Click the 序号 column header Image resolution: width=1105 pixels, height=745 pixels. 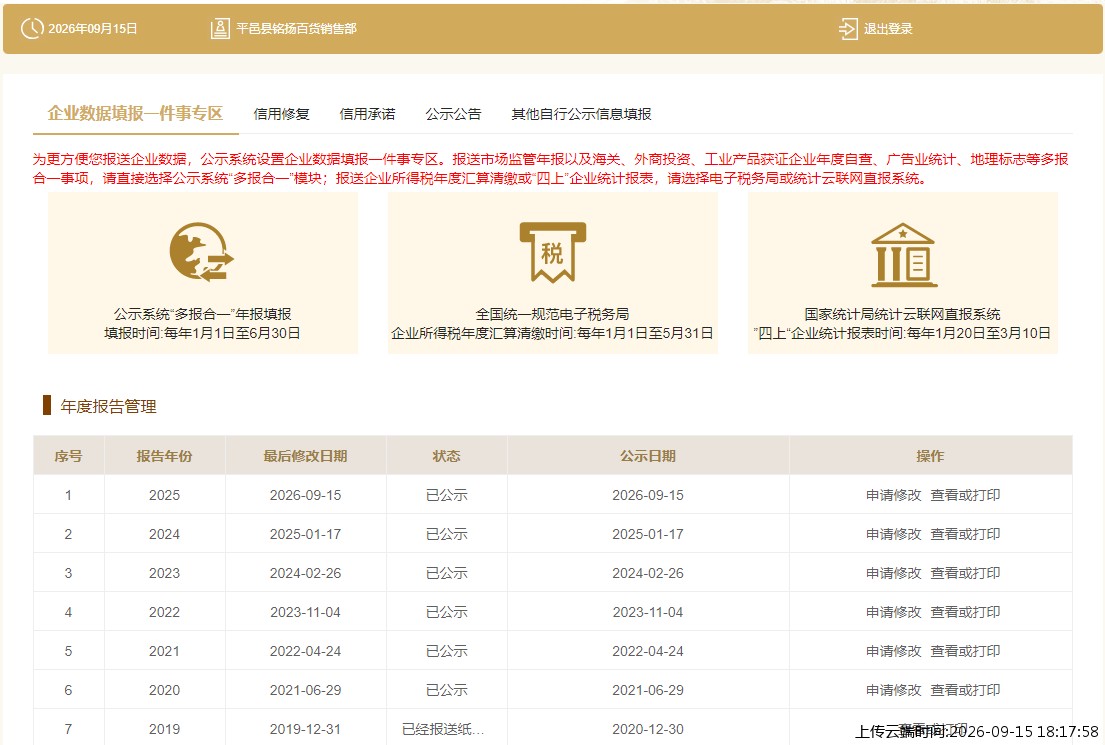click(68, 456)
